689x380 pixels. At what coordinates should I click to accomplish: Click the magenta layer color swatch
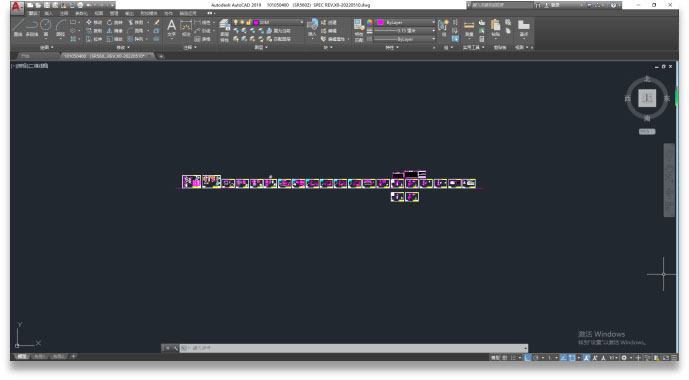click(256, 22)
